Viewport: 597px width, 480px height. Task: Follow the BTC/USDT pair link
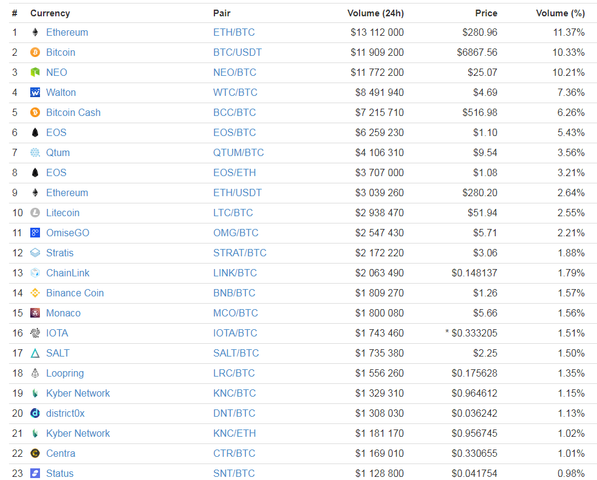pyautogui.click(x=237, y=52)
